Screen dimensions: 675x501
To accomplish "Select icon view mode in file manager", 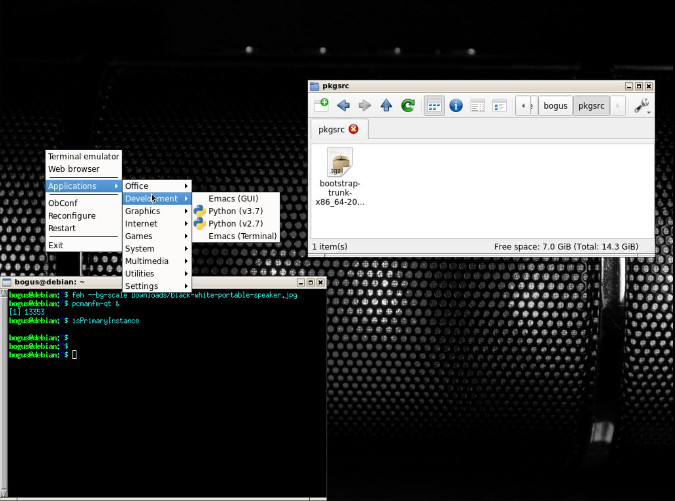I will (434, 105).
